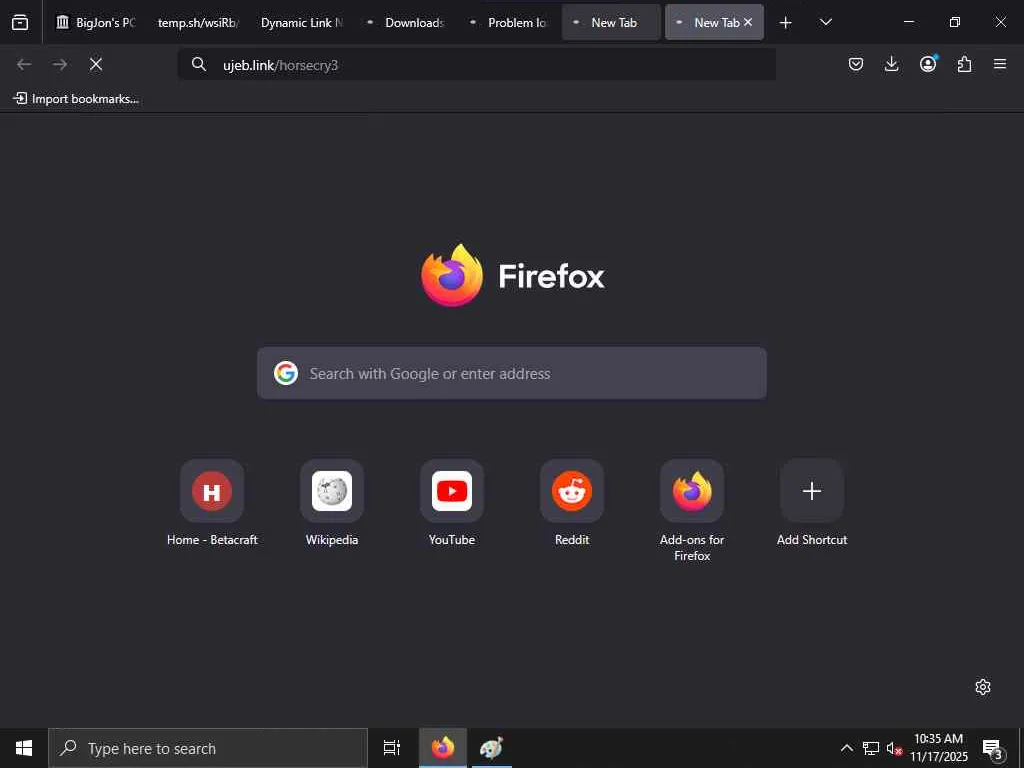
Task: Click the Search with Google field
Action: pyautogui.click(x=512, y=373)
